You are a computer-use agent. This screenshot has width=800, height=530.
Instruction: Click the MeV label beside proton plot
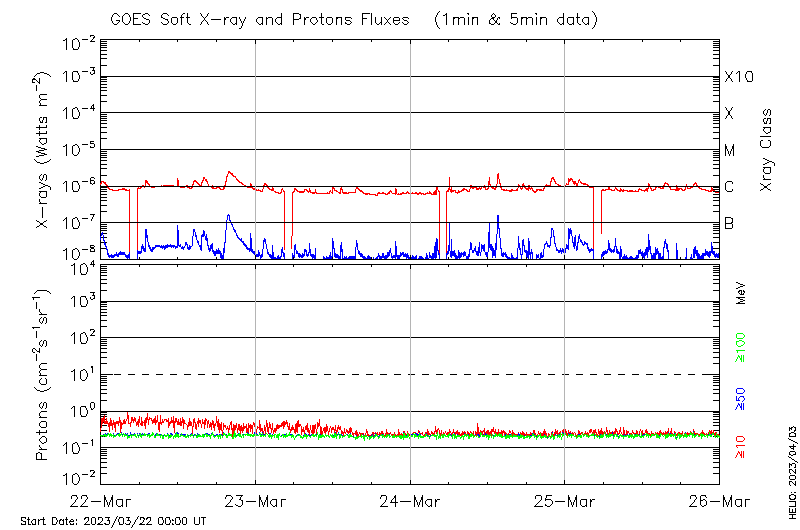point(741,292)
